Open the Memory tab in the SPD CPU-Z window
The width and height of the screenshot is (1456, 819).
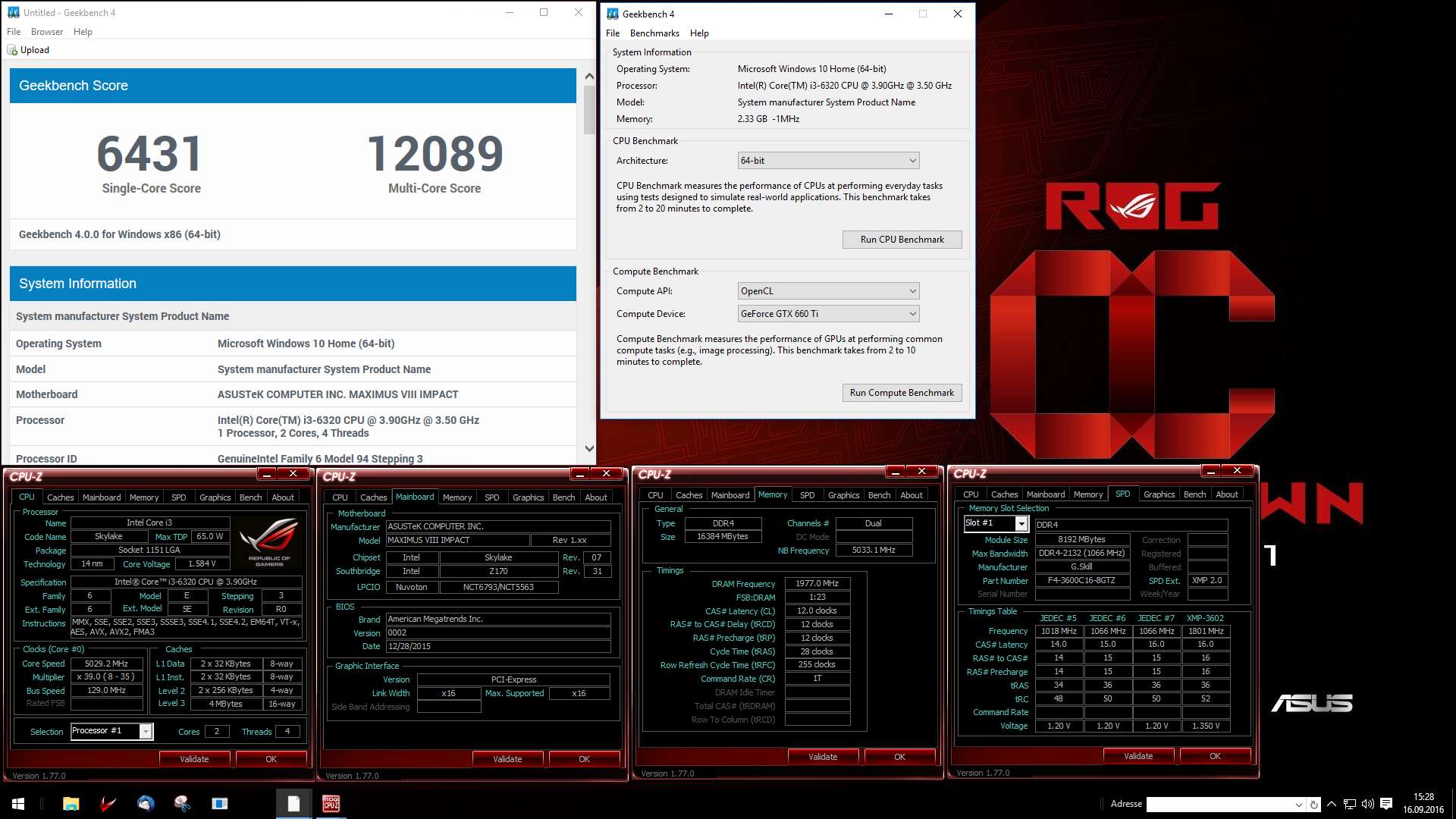(1088, 494)
